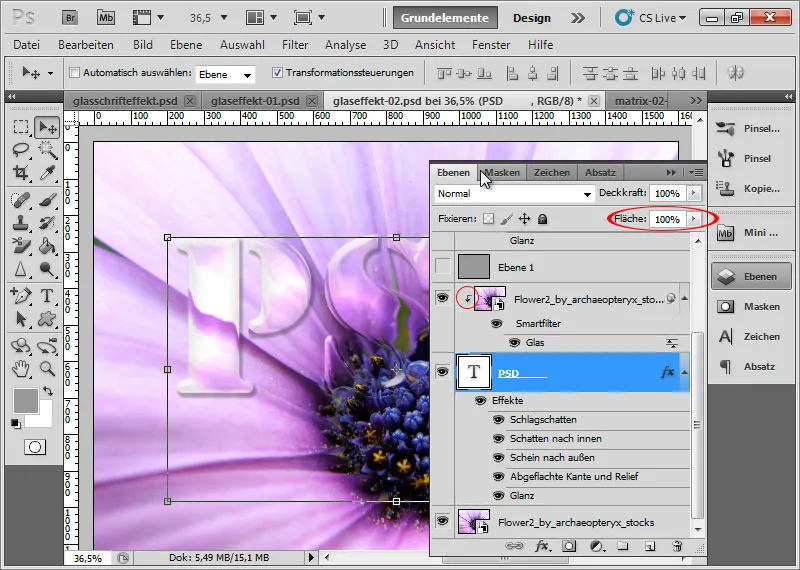The width and height of the screenshot is (800, 570).
Task: Open the Fenster menu
Action: [x=491, y=45]
